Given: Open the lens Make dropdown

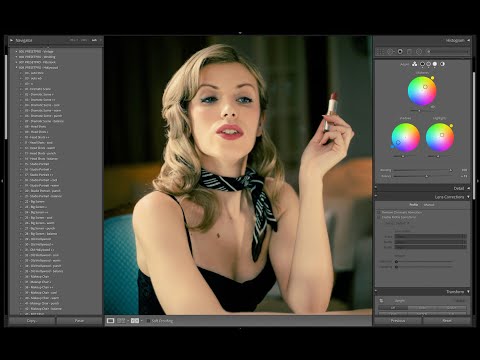Looking at the screenshot, I should 430,236.
